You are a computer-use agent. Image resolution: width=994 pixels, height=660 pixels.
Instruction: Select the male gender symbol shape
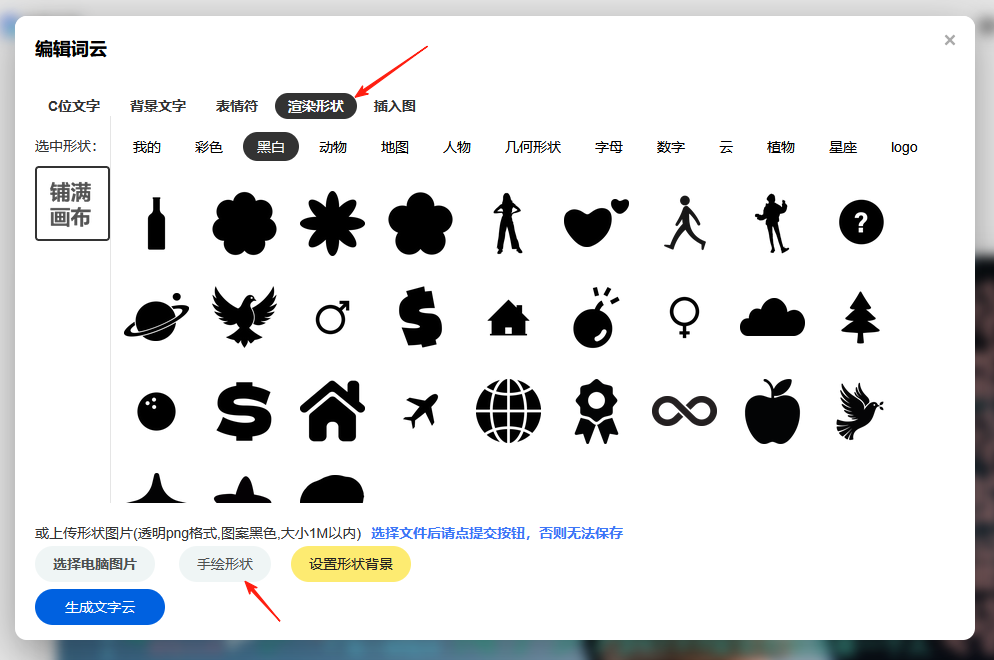click(333, 317)
